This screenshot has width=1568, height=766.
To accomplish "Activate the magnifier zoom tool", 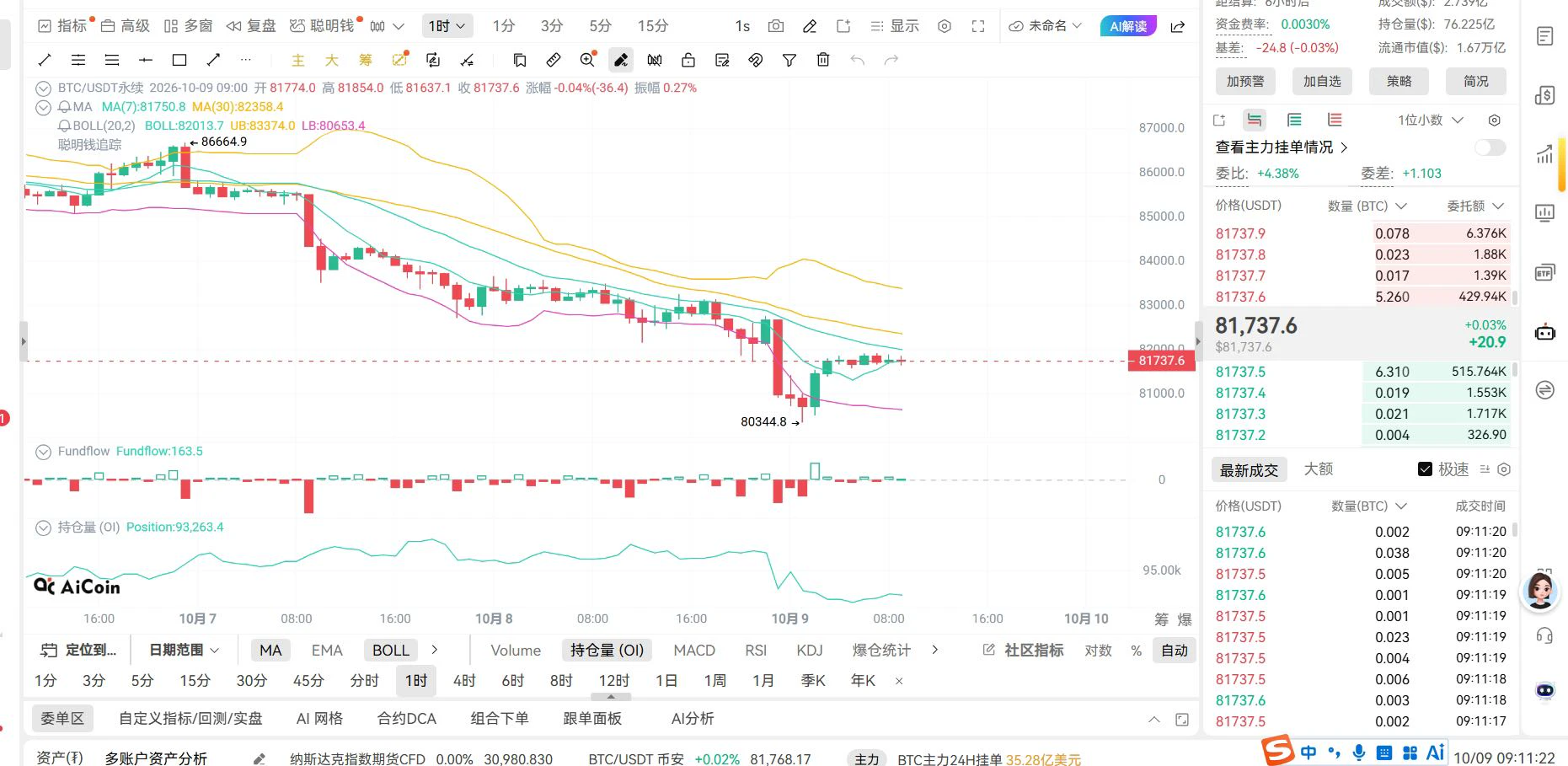I will coord(587,60).
